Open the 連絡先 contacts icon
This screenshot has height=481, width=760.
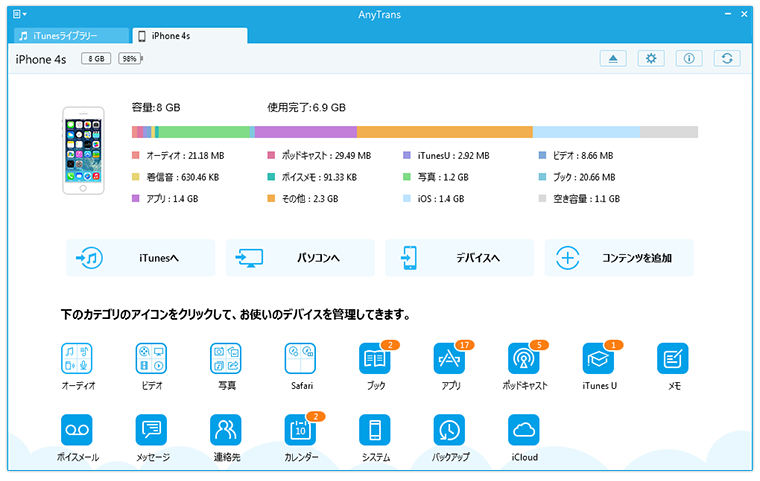pyautogui.click(x=226, y=430)
